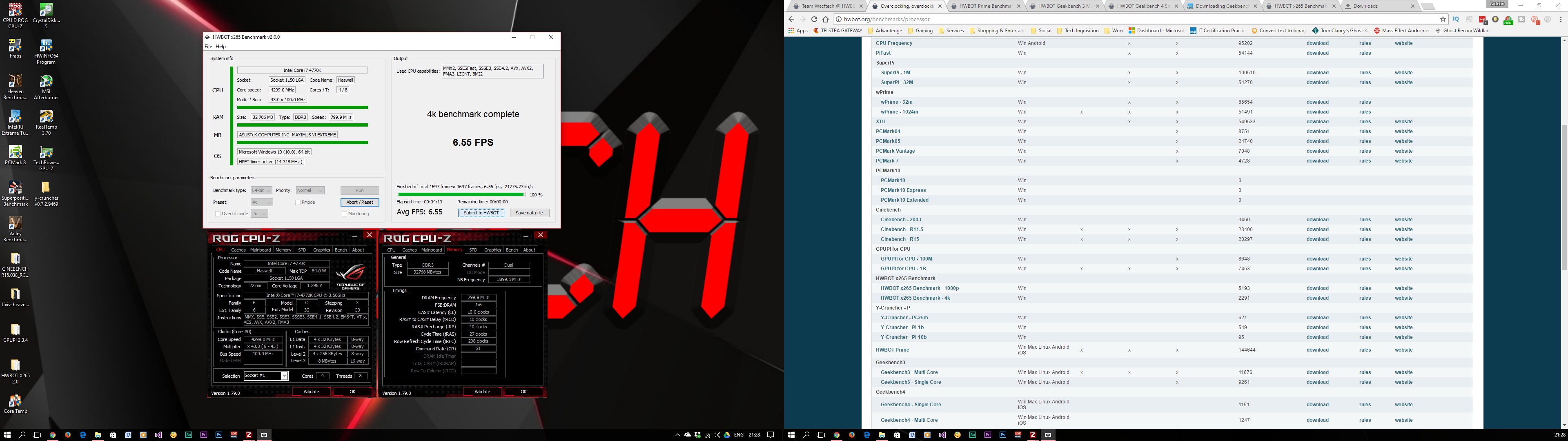This screenshot has width=1568, height=441.
Task: Open the PCMark 8 desktop icon
Action: pyautogui.click(x=15, y=155)
